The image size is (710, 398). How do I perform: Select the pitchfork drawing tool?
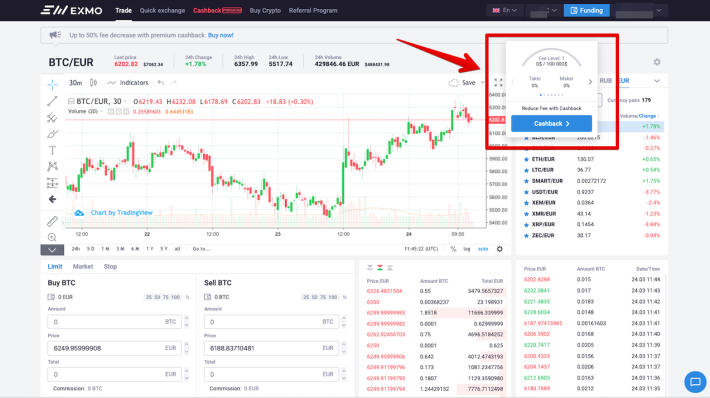[53, 118]
